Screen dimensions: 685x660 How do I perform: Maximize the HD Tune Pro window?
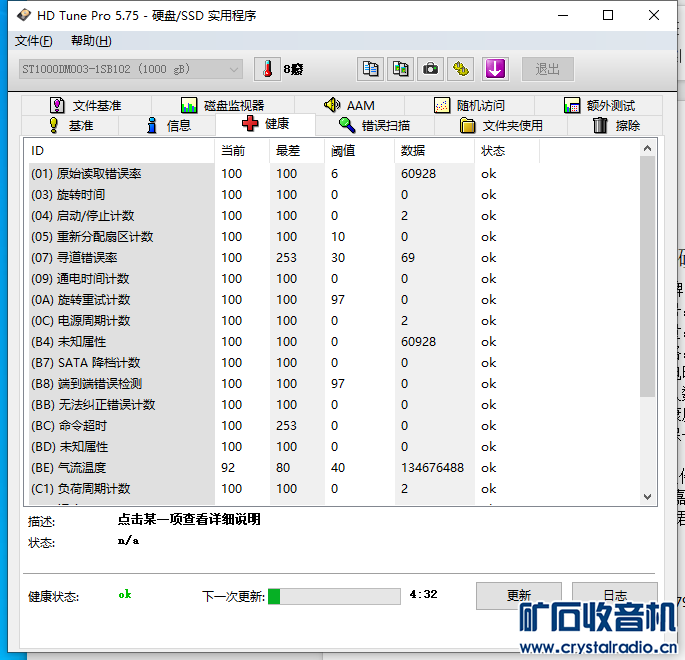coord(608,15)
